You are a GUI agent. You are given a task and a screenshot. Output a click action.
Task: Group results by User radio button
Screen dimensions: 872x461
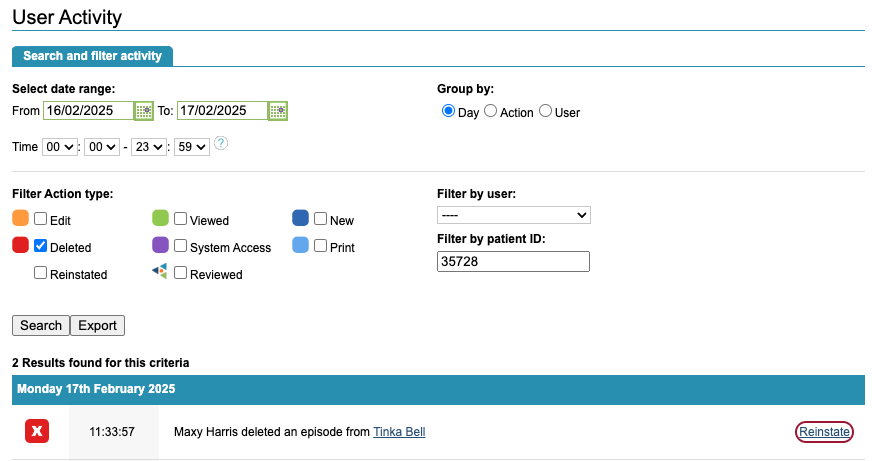pos(546,112)
